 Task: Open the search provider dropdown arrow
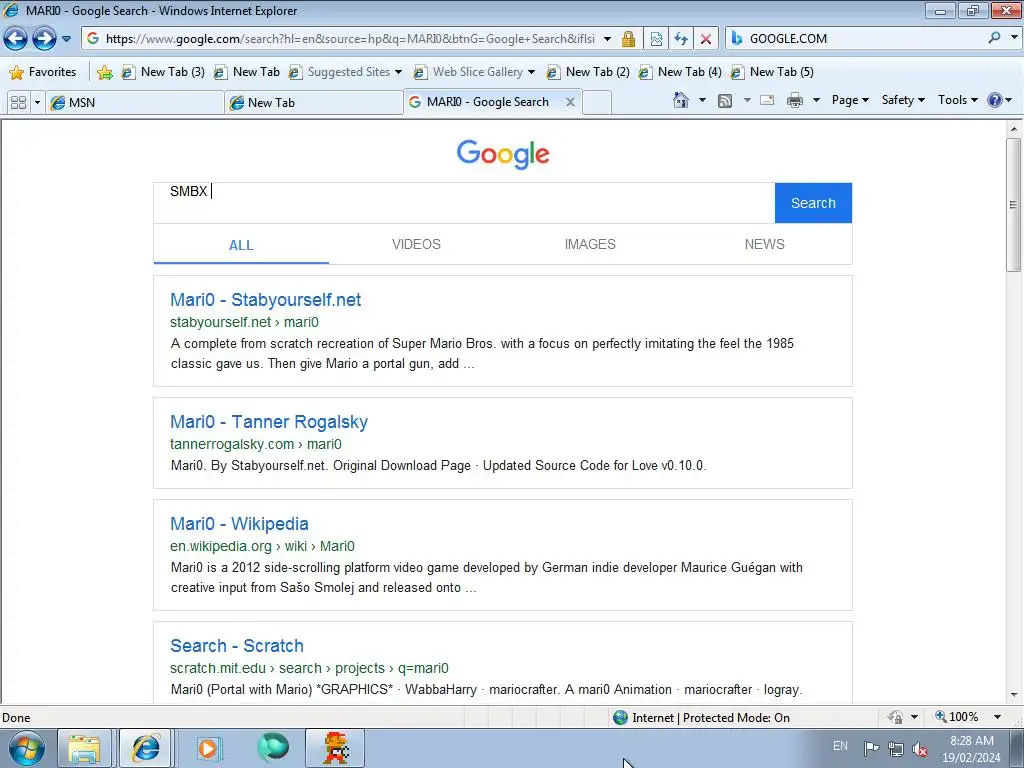(1014, 38)
